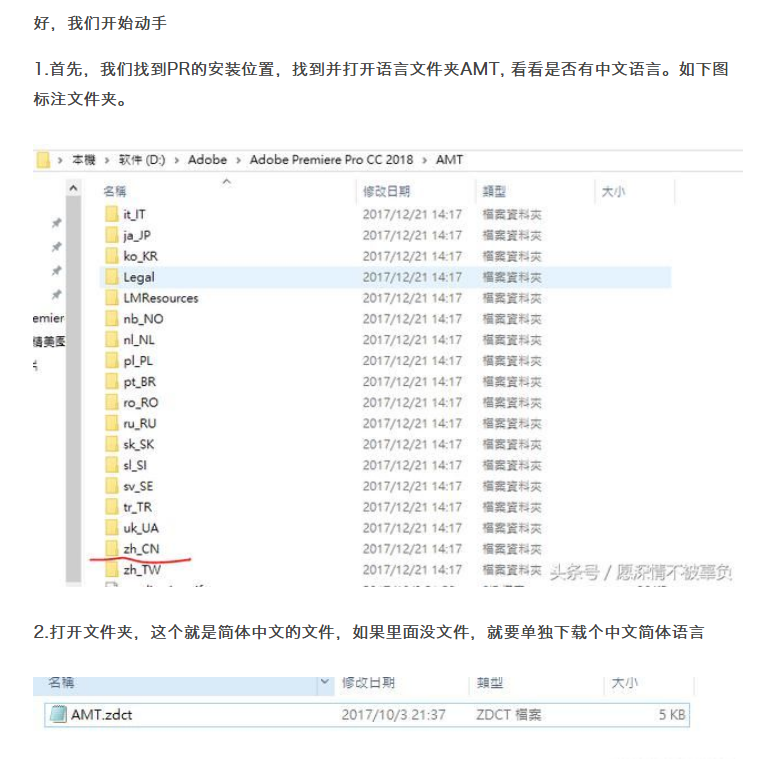Click the ru_RU folder icon
The width and height of the screenshot is (767, 759).
(x=111, y=423)
